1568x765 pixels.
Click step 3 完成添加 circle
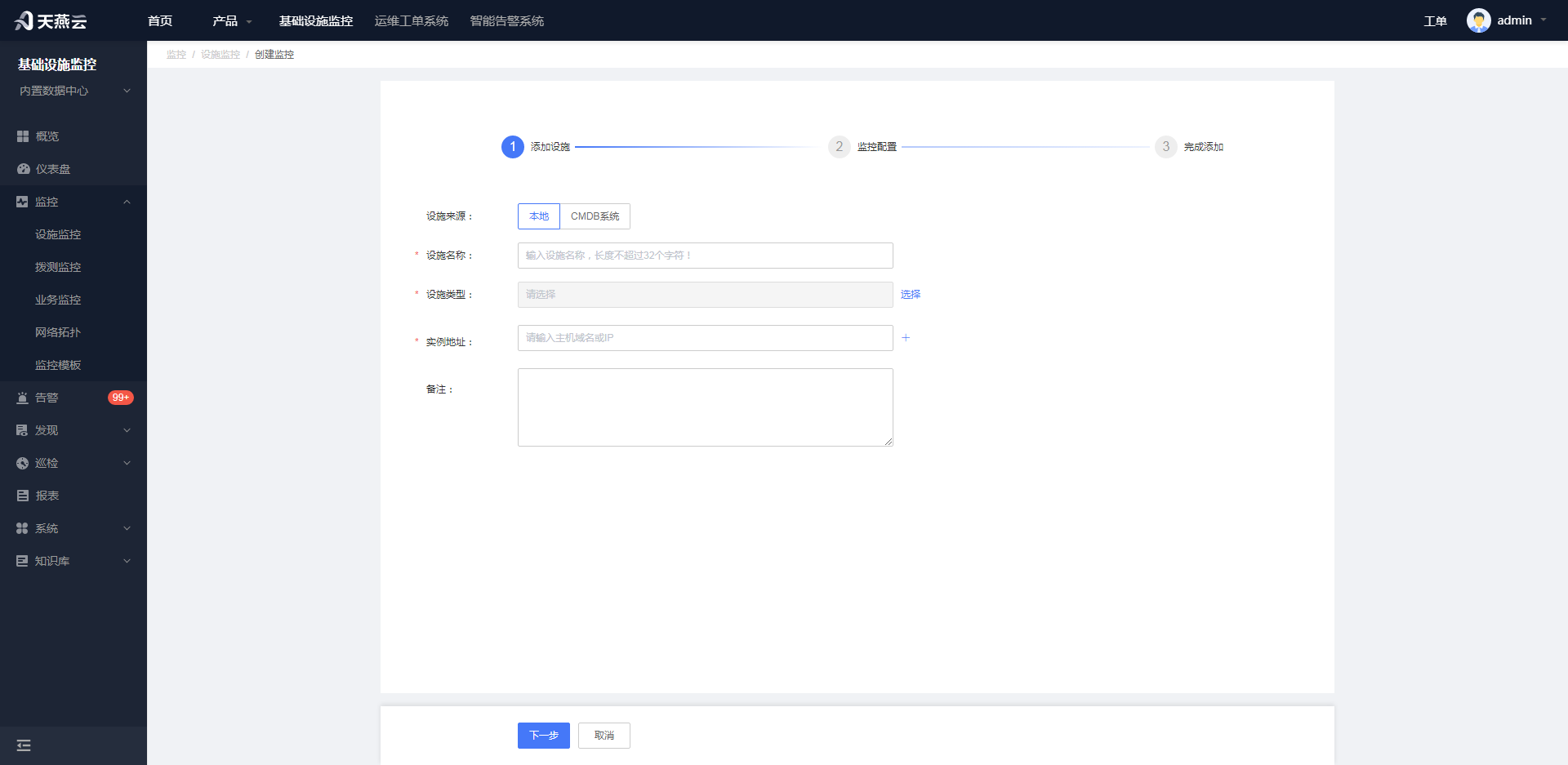tap(1166, 147)
